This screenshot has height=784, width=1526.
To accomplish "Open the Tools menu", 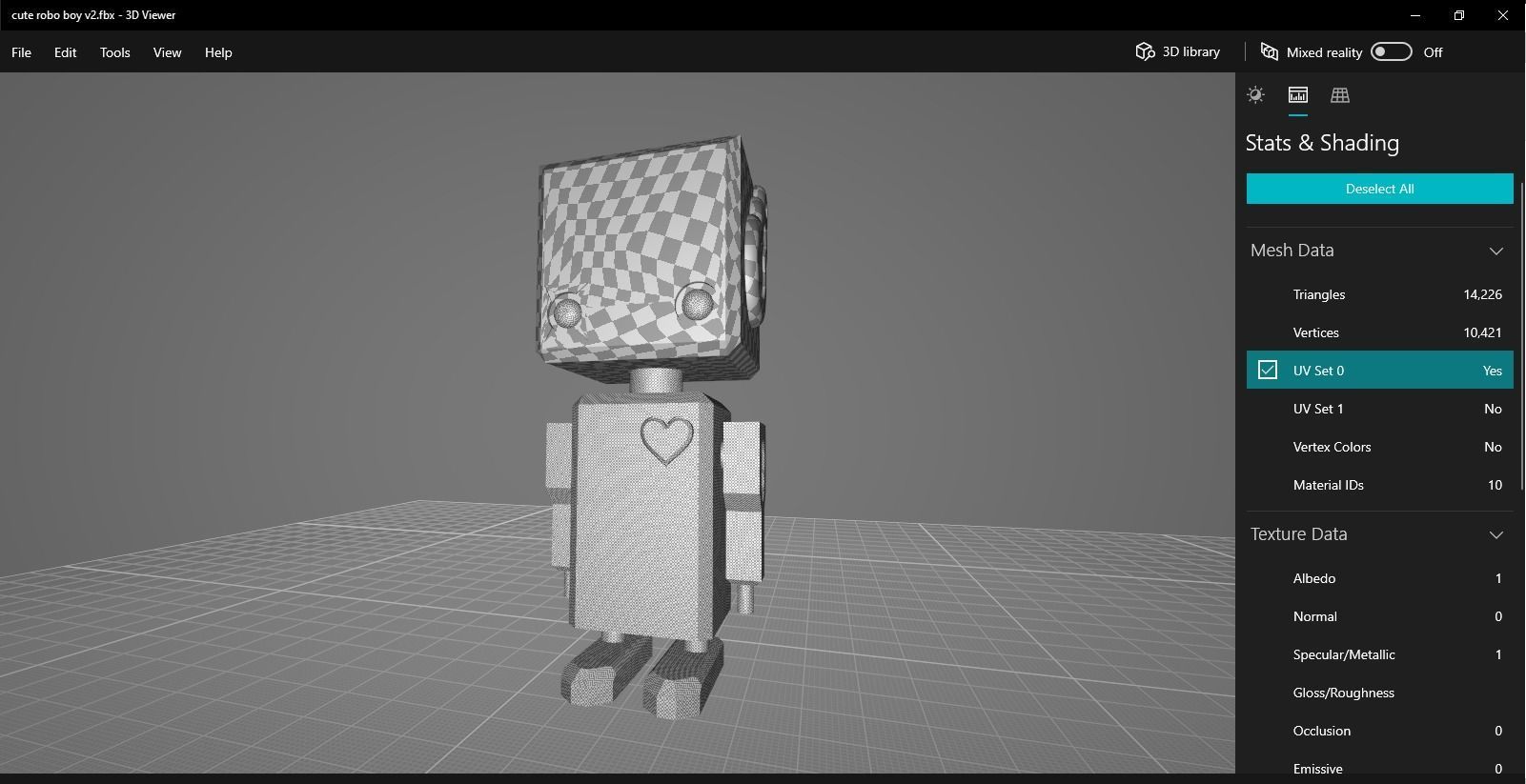I will [114, 52].
